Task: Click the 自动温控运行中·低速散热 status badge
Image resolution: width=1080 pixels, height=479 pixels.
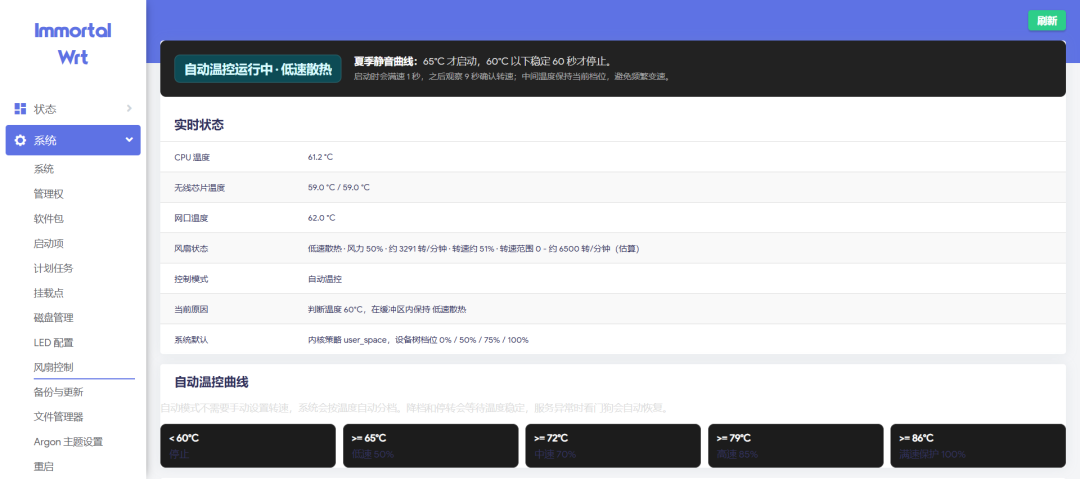Action: coord(258,69)
